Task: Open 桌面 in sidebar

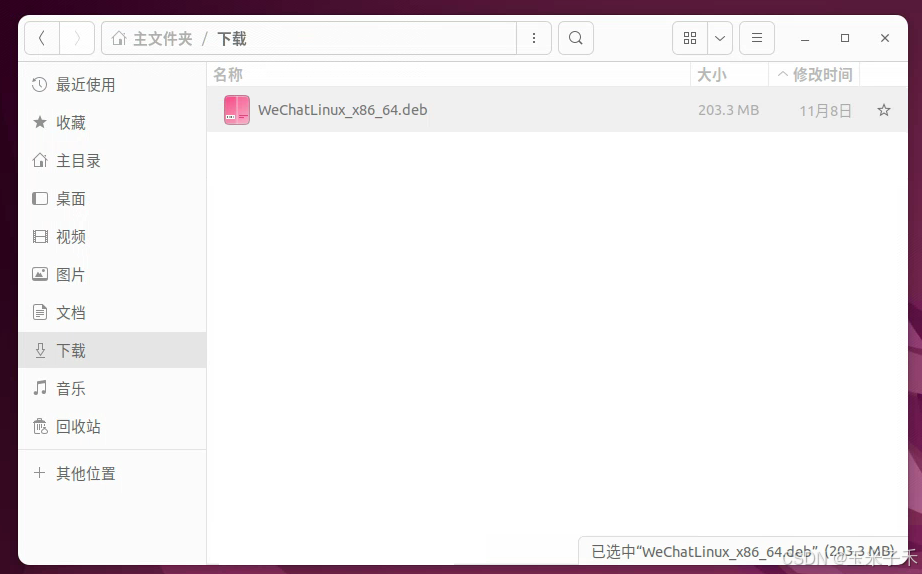Action: click(x=112, y=199)
